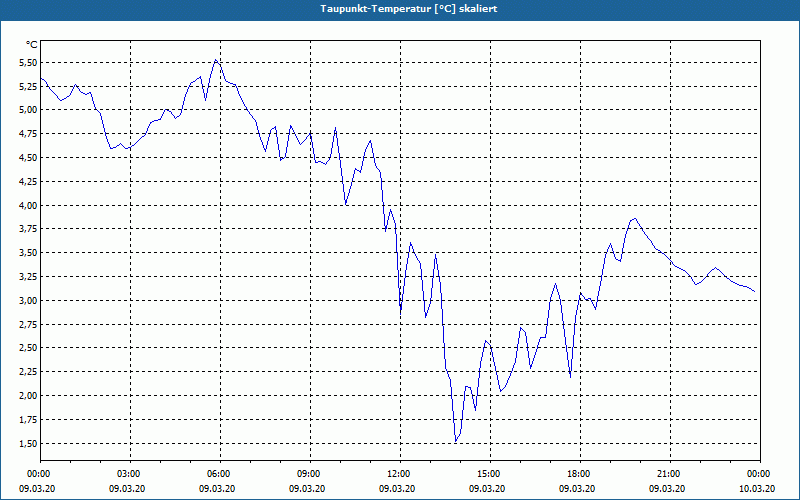
Task: Click the 15:00 time label
Action: pos(490,474)
